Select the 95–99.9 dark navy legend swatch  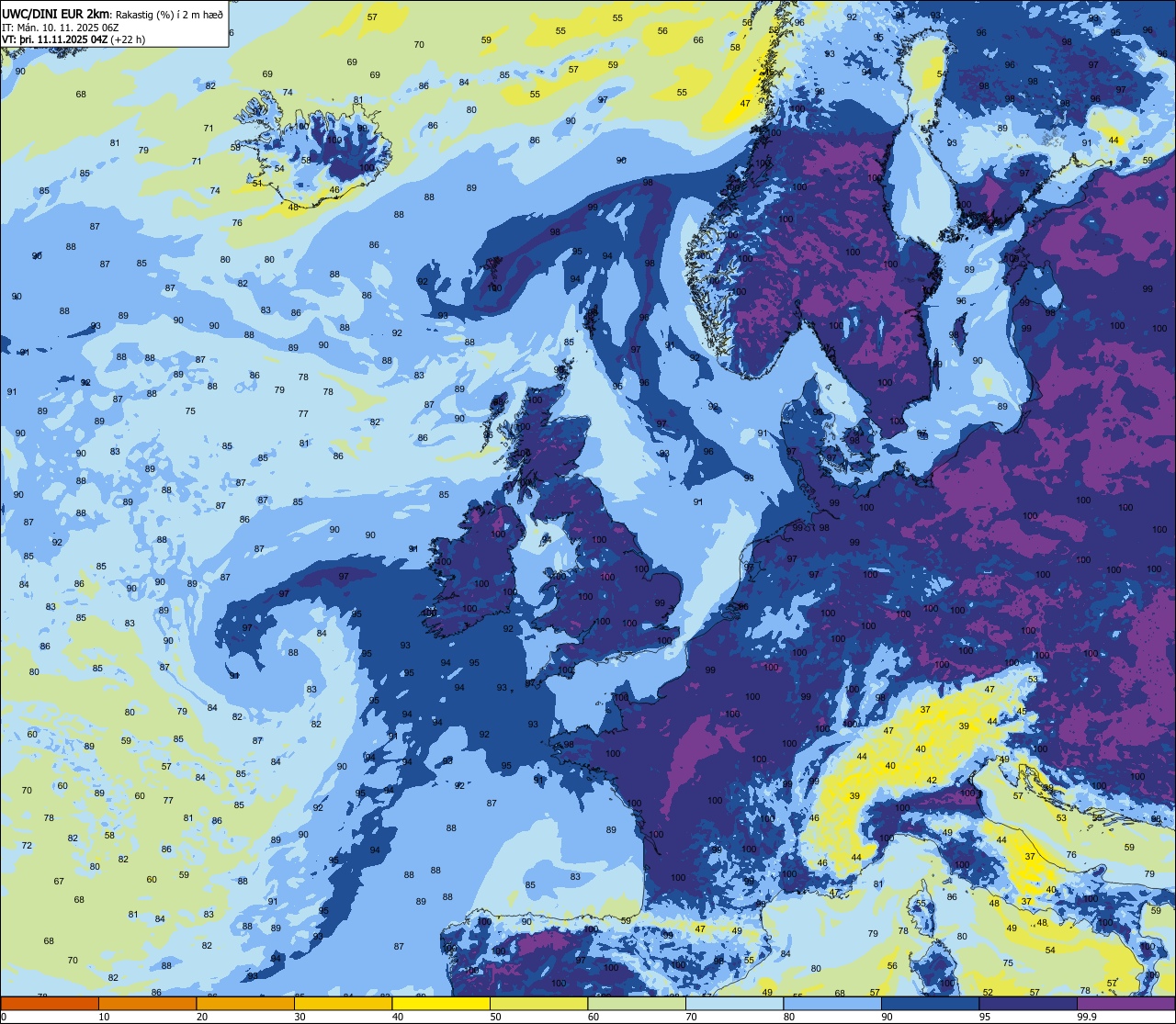click(x=1028, y=1003)
